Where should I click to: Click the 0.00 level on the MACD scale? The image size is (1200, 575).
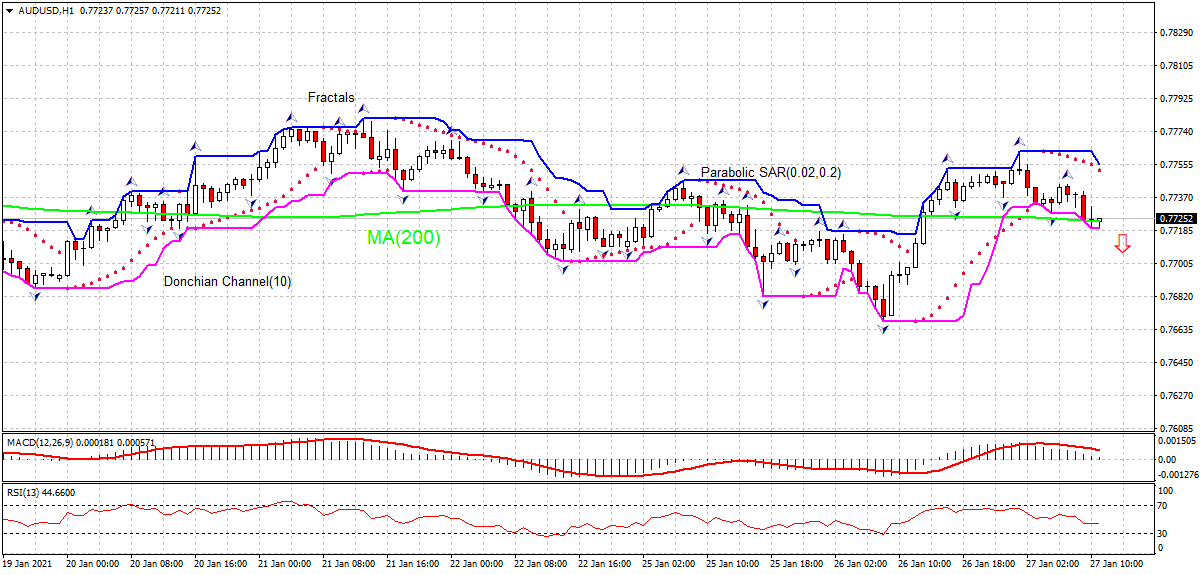(x=1166, y=459)
